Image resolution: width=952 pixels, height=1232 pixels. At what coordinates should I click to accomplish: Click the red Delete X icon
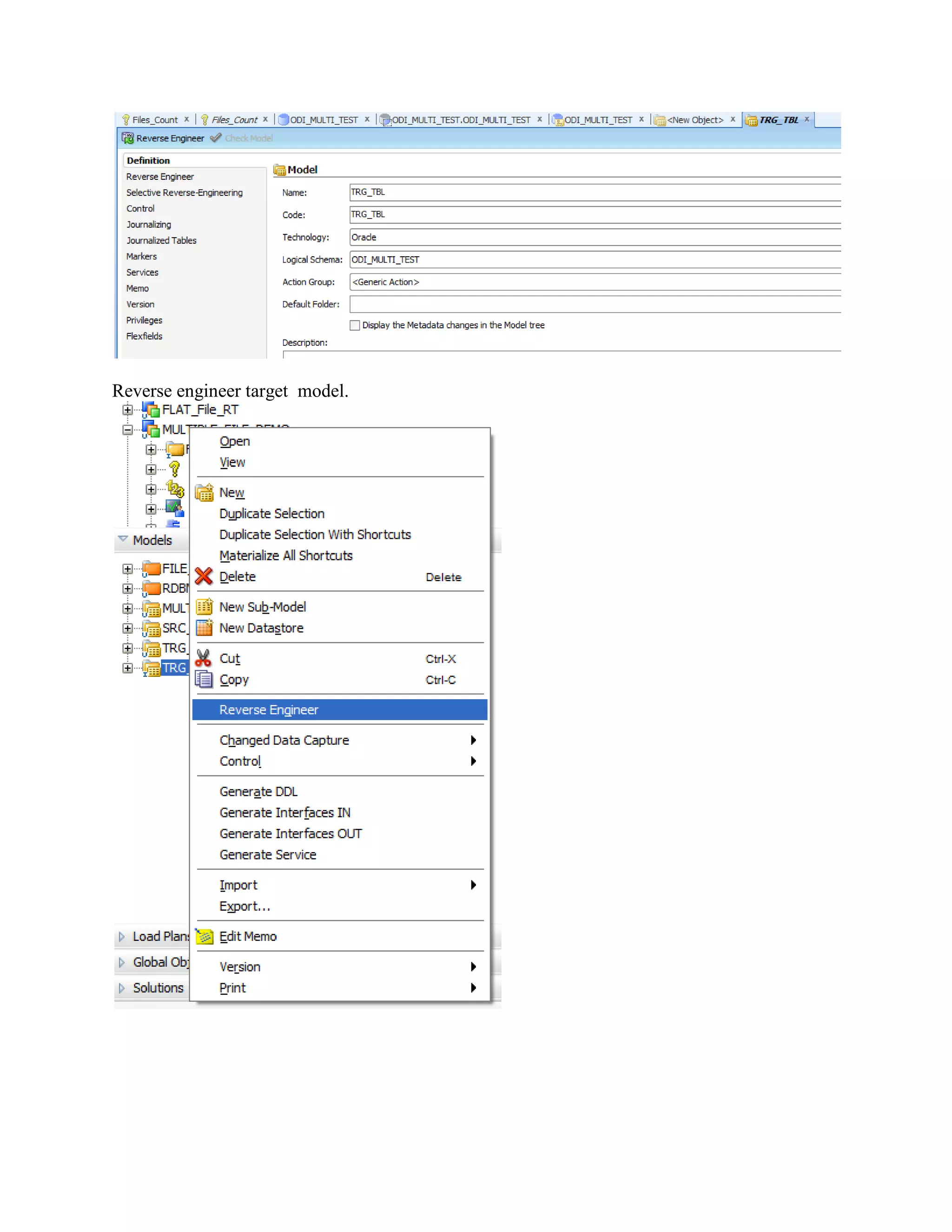pyautogui.click(x=204, y=576)
